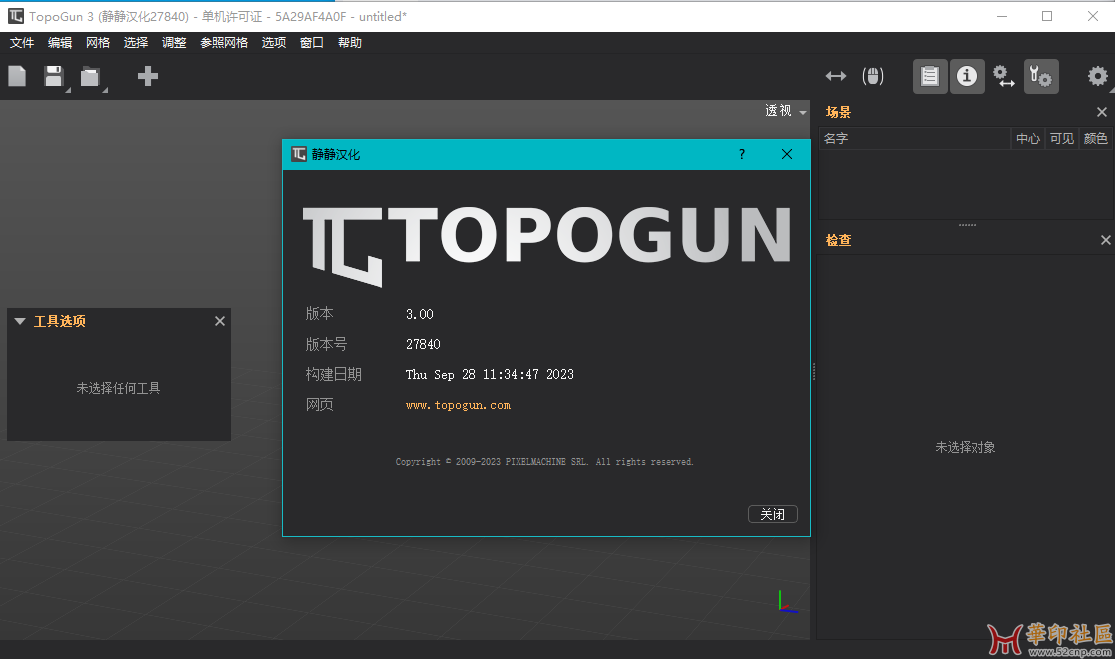The image size is (1115, 659).
Task: Click the save icon's dropdown arrow
Action: tap(68, 90)
